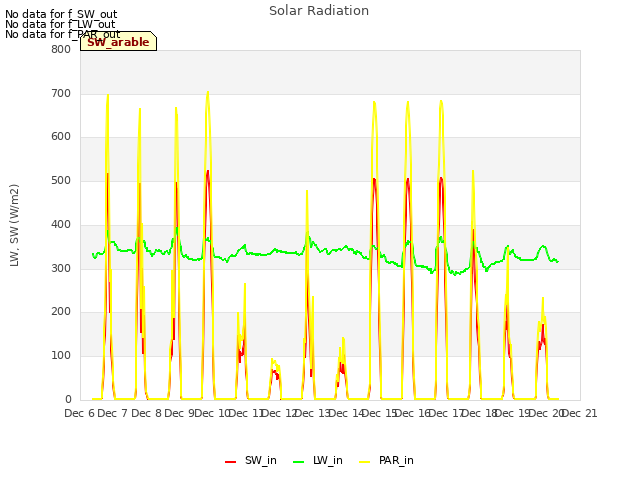Click the Dec 21 x-axis label
640x480 pixels.
[x=580, y=413]
